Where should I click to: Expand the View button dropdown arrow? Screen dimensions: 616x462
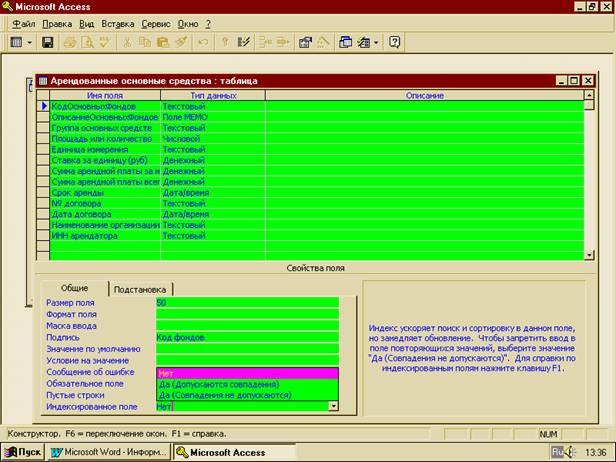coord(30,43)
